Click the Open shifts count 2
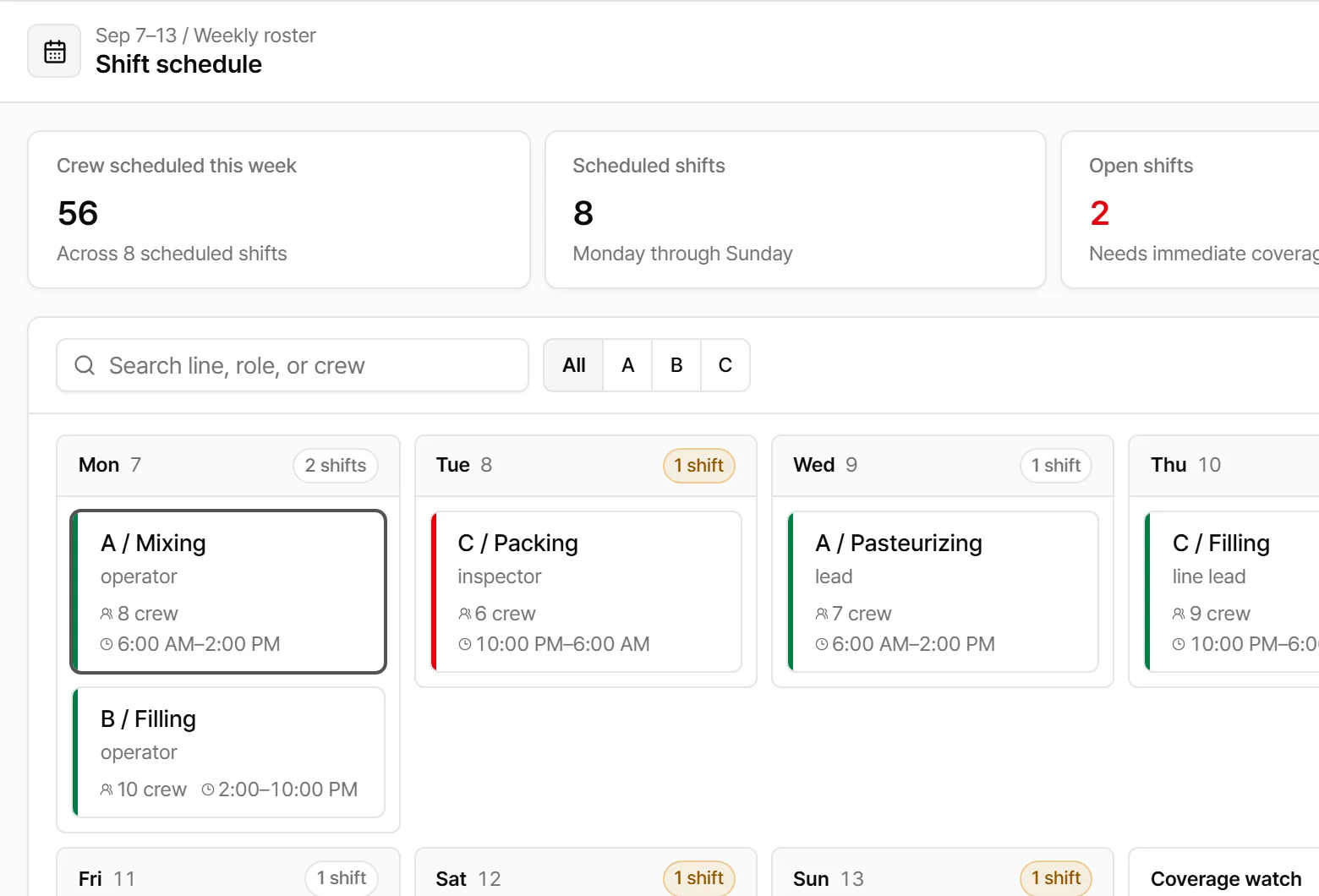This screenshot has height=896, width=1319. (1099, 213)
